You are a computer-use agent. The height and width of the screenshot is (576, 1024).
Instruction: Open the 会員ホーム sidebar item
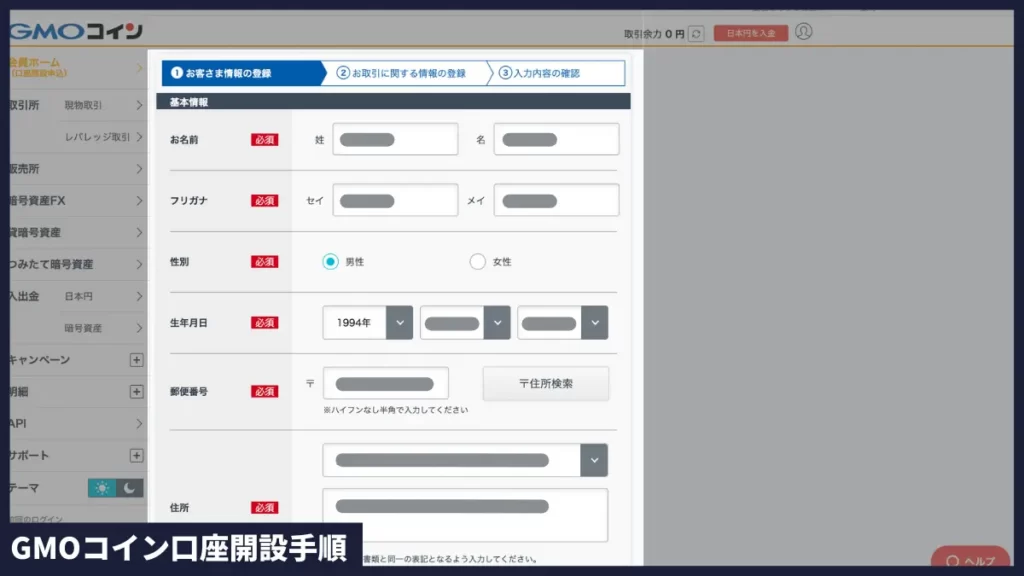point(78,67)
